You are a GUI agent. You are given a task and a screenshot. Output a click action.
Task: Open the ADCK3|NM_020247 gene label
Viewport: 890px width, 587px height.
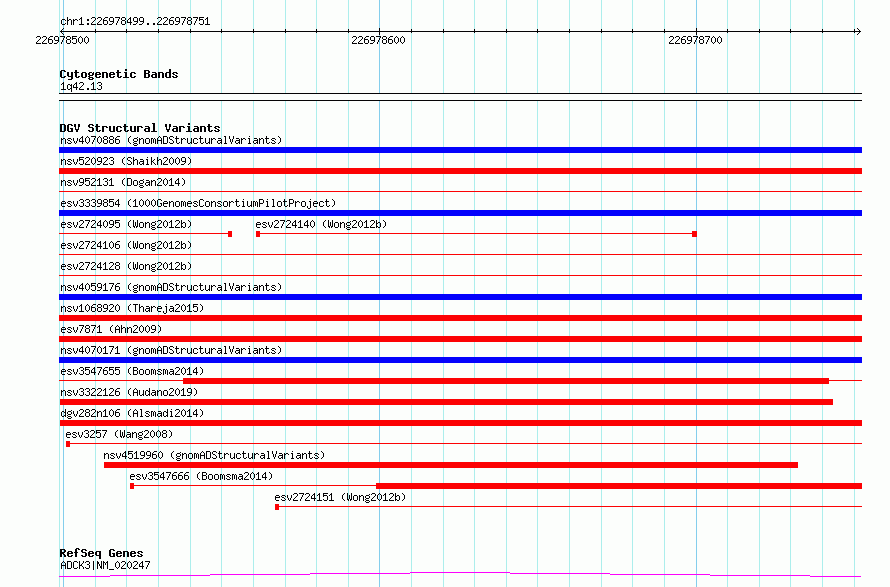pos(105,565)
